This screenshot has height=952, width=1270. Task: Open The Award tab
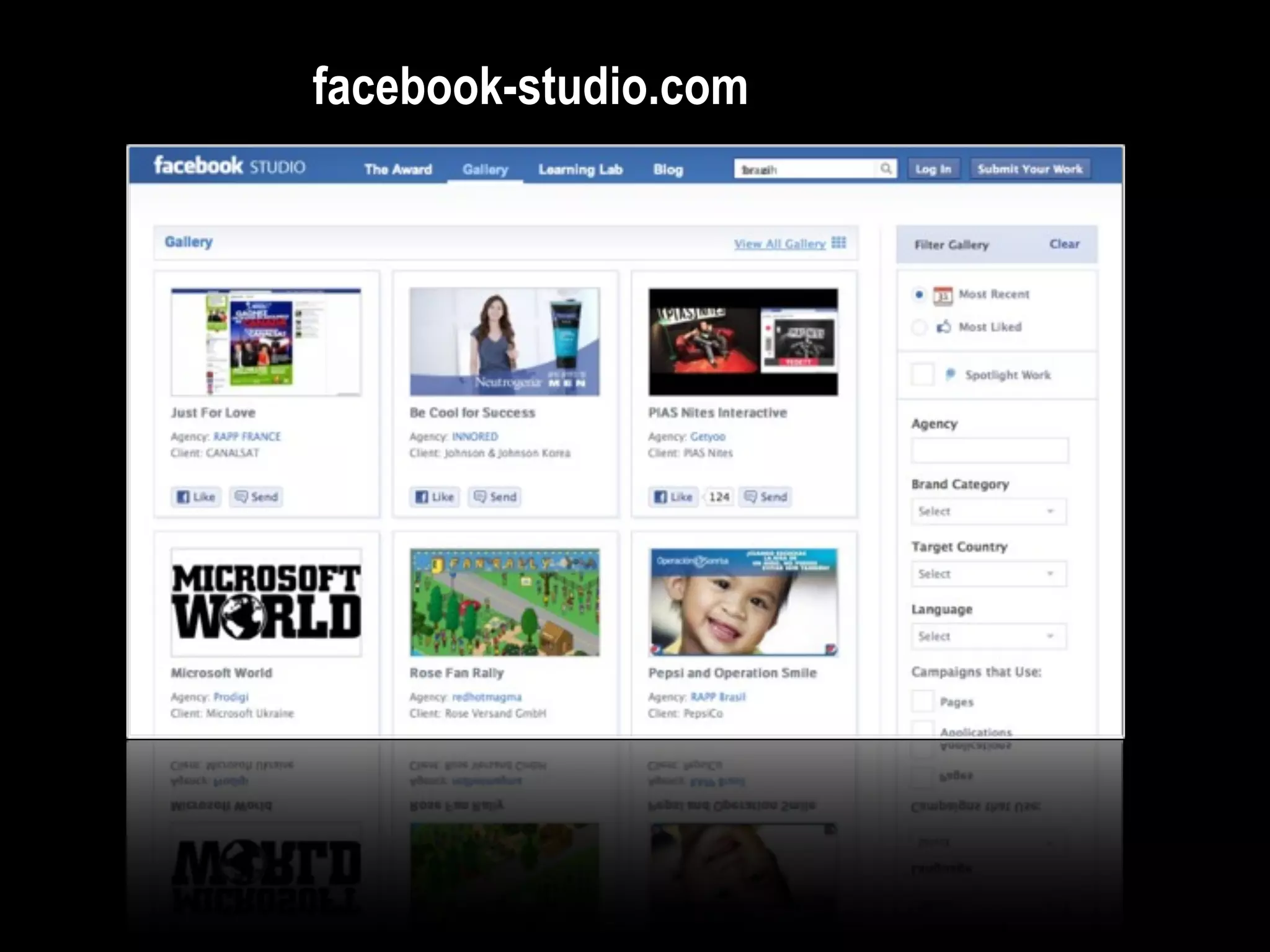(x=398, y=169)
